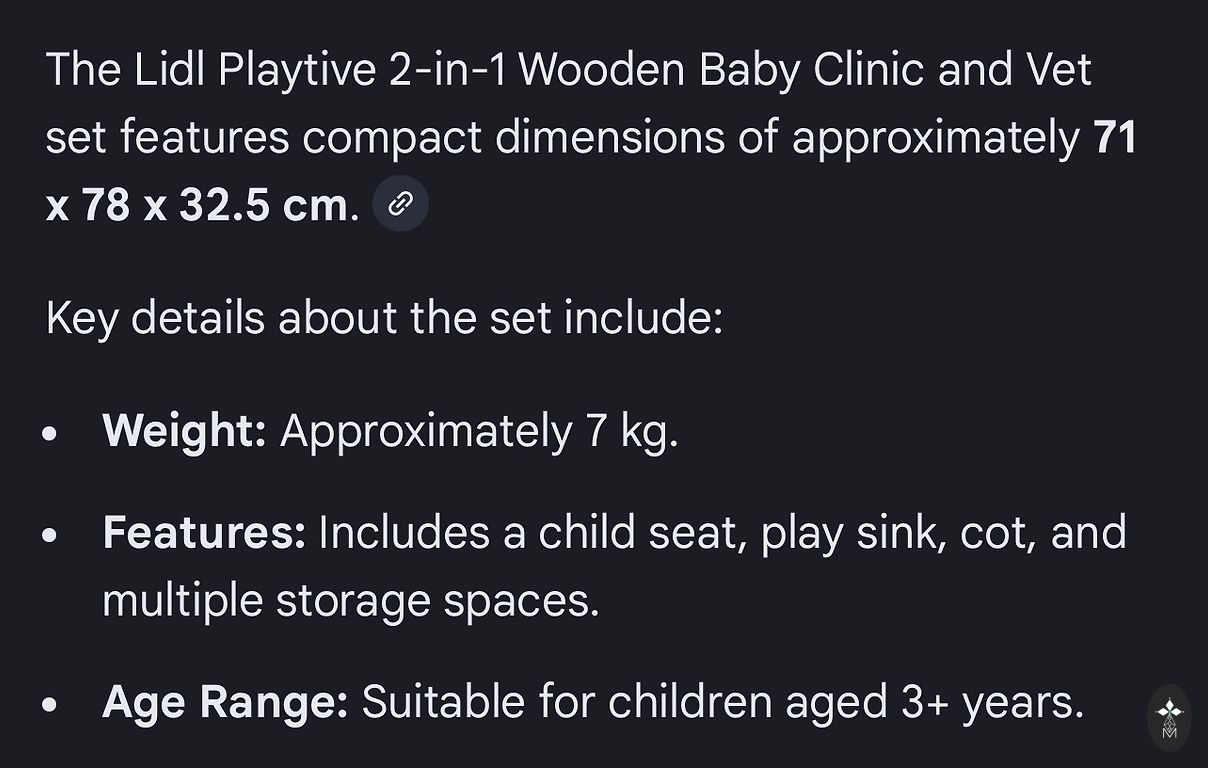Click the phrase "compact dimensions"
The image size is (1208, 768).
[512, 137]
